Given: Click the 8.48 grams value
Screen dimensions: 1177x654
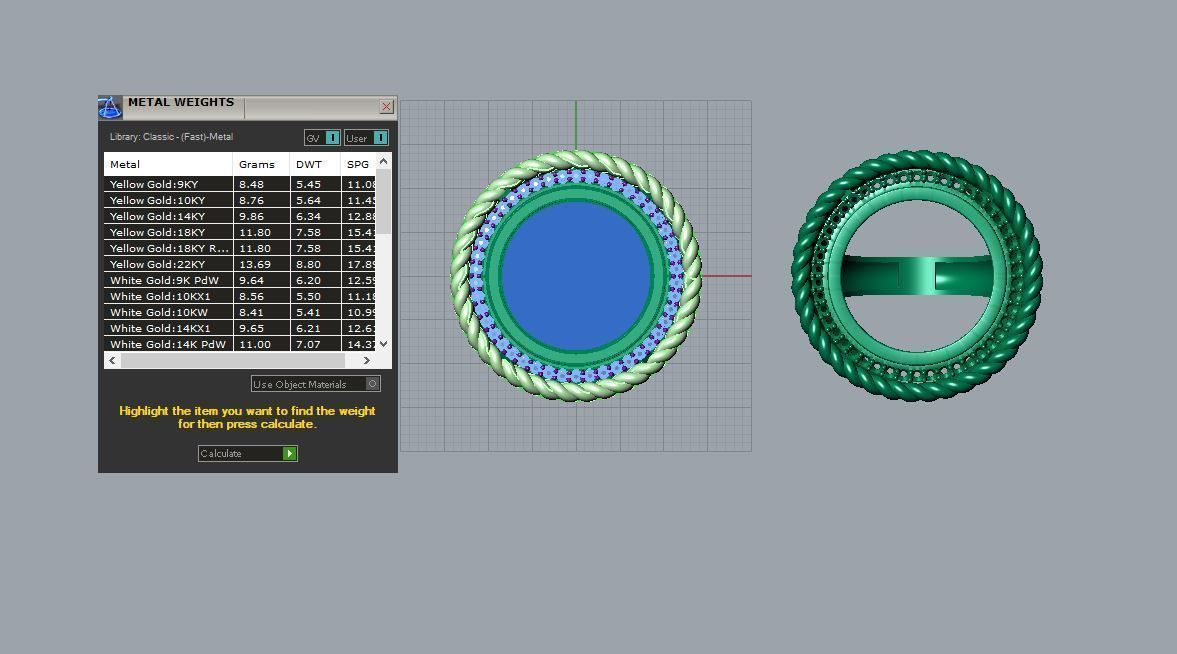Looking at the screenshot, I should [251, 184].
